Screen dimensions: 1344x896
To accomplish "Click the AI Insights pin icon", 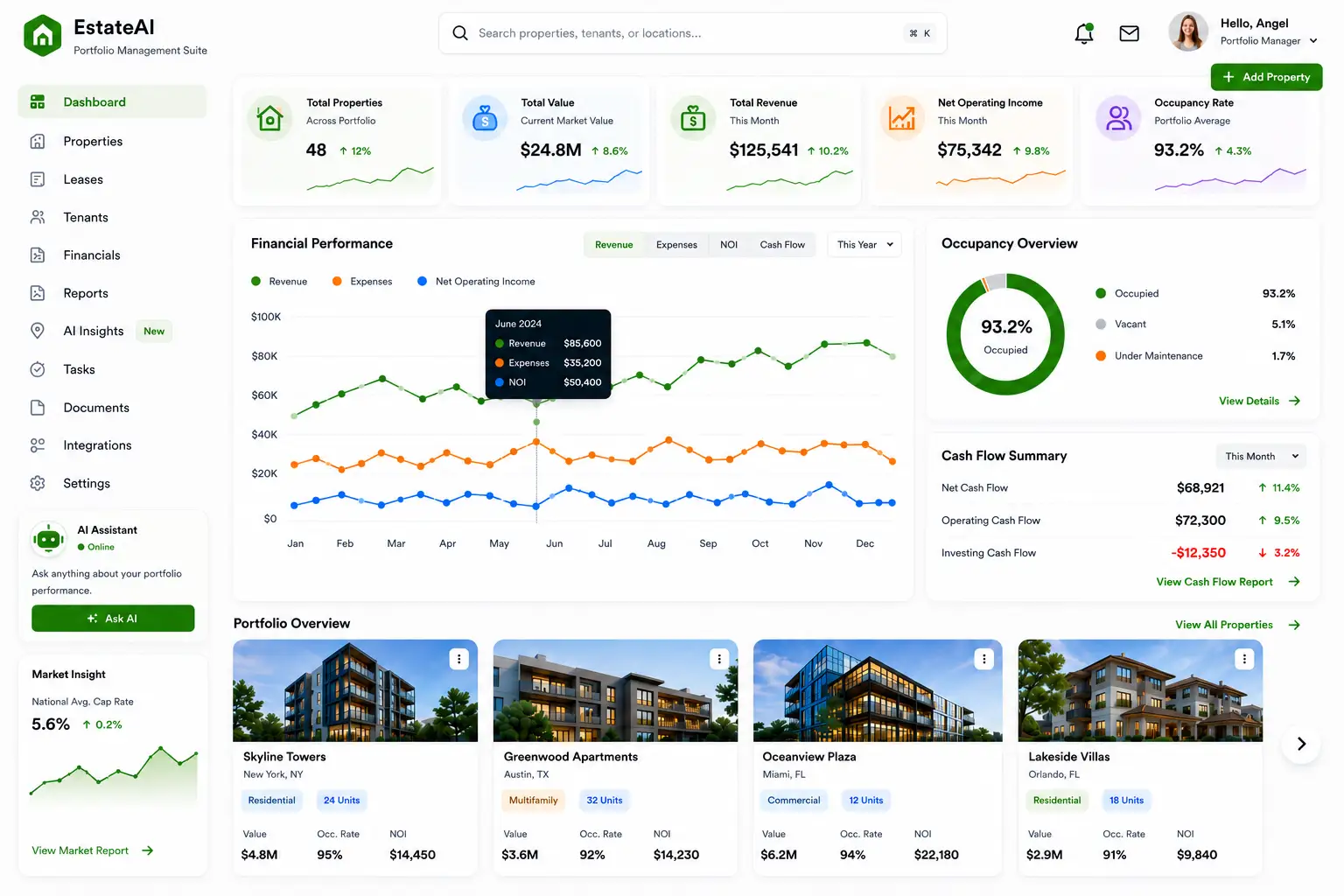I will pyautogui.click(x=38, y=331).
